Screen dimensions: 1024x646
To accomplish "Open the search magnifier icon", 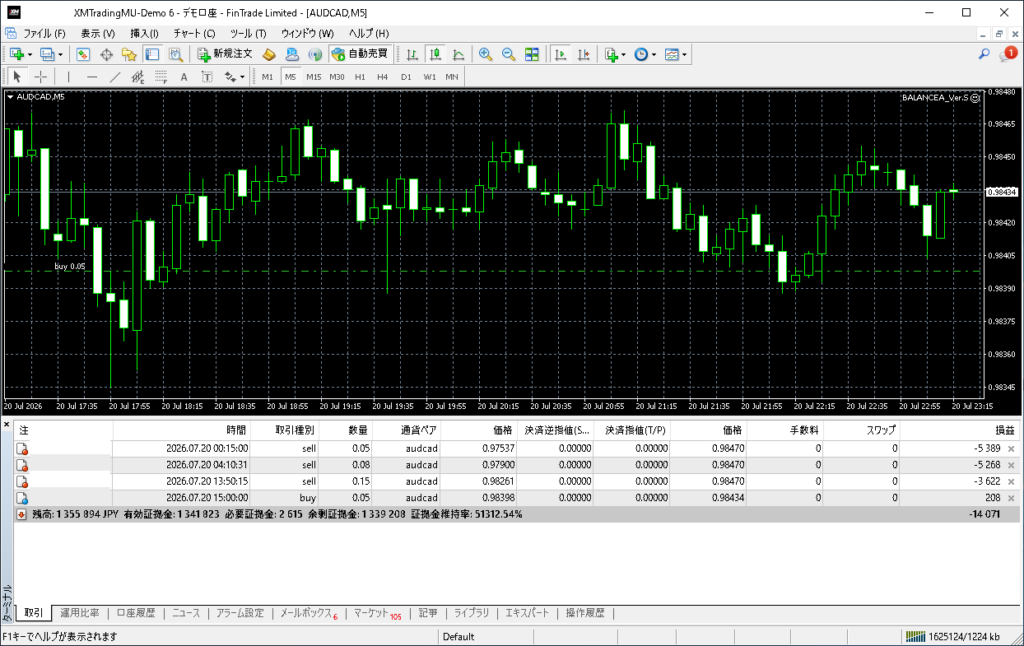I will click(984, 54).
